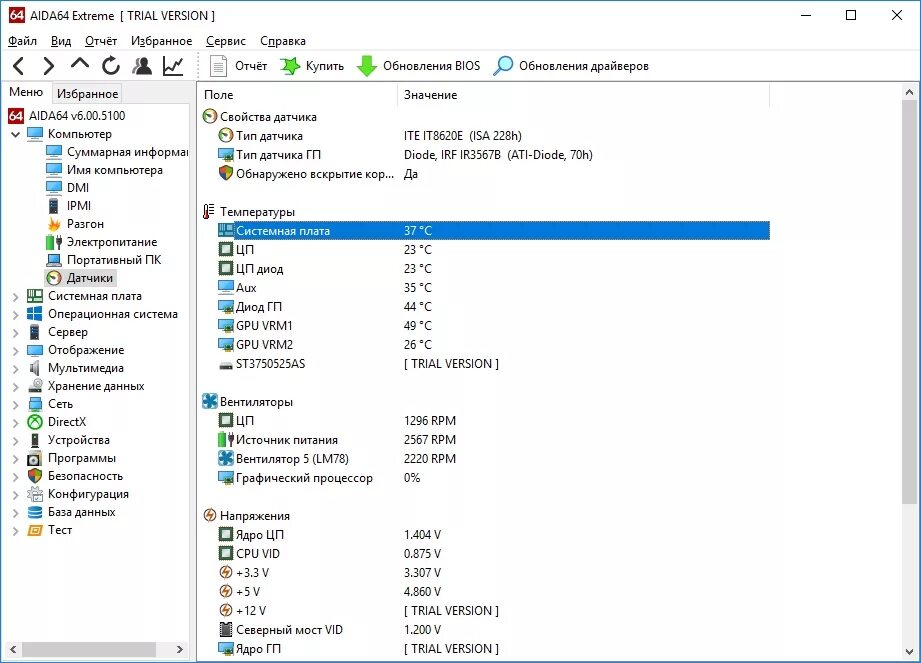
Task: Click the База данных database icon
Action: pos(35,512)
